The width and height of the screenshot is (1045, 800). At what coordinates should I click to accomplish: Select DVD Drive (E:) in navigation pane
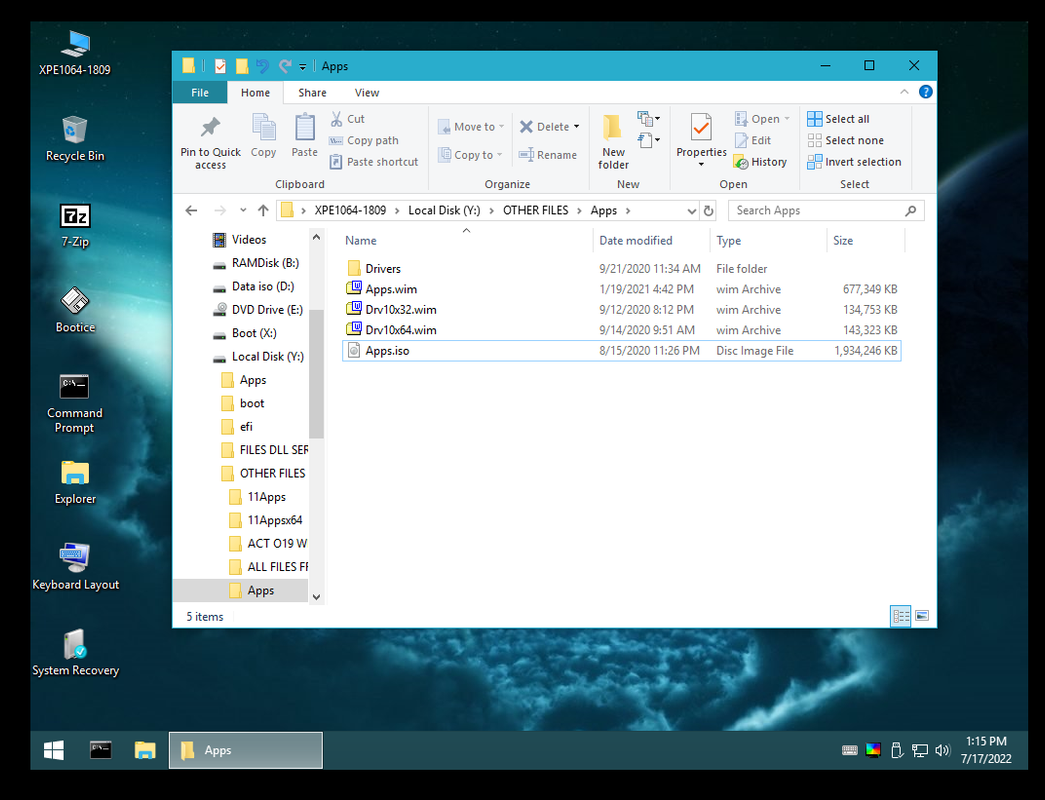tap(258, 310)
